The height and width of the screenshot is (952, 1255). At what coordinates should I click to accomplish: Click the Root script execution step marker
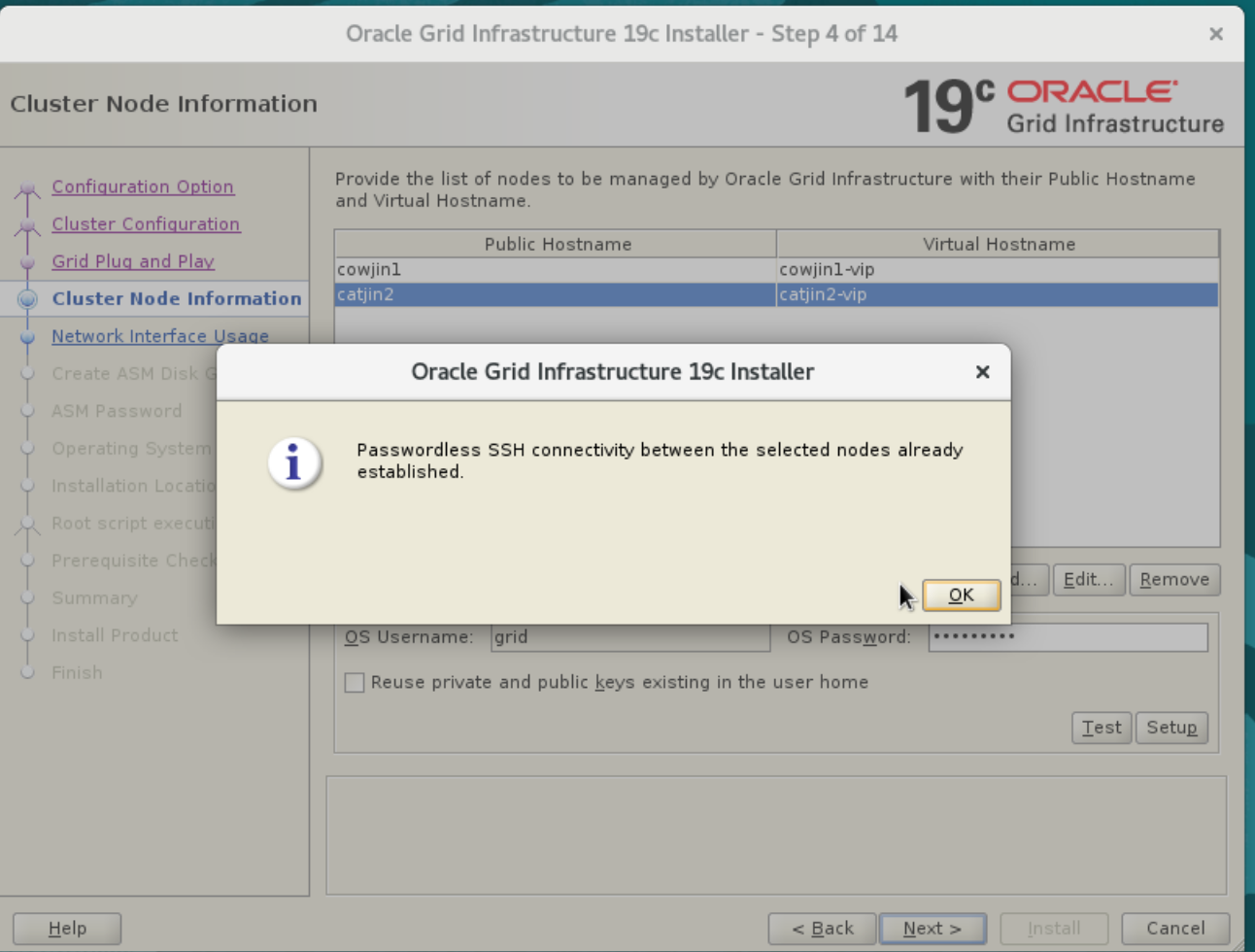point(27,526)
